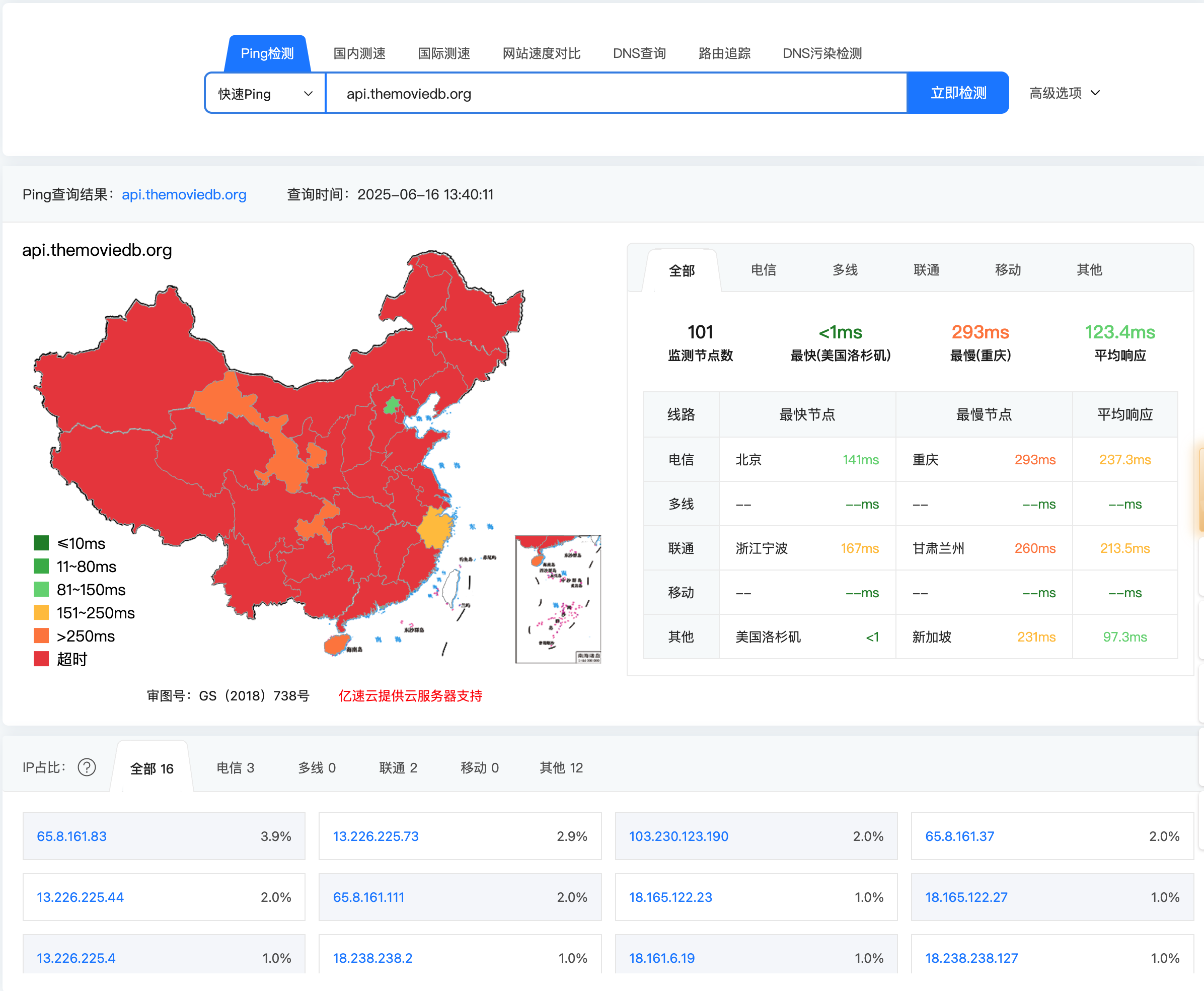Open IP address 18.161.6.19
The height and width of the screenshot is (991, 1204).
pyautogui.click(x=662, y=958)
